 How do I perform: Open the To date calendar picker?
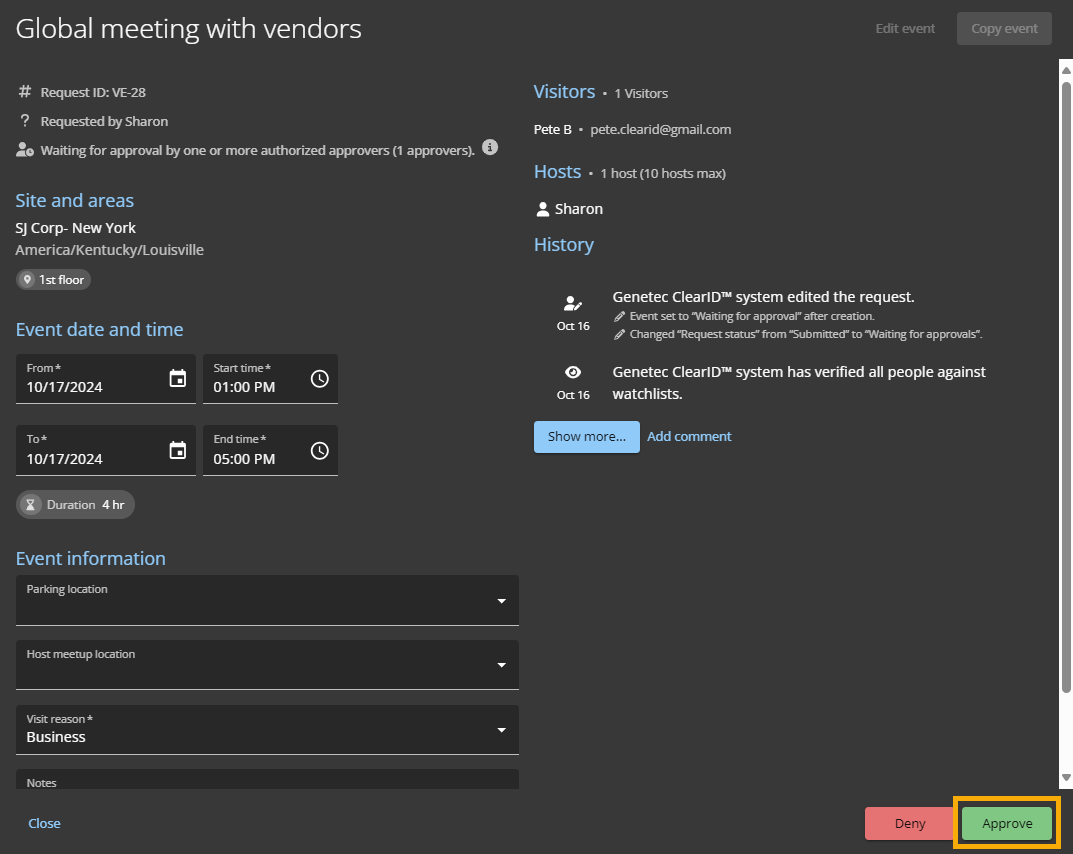[x=178, y=450]
